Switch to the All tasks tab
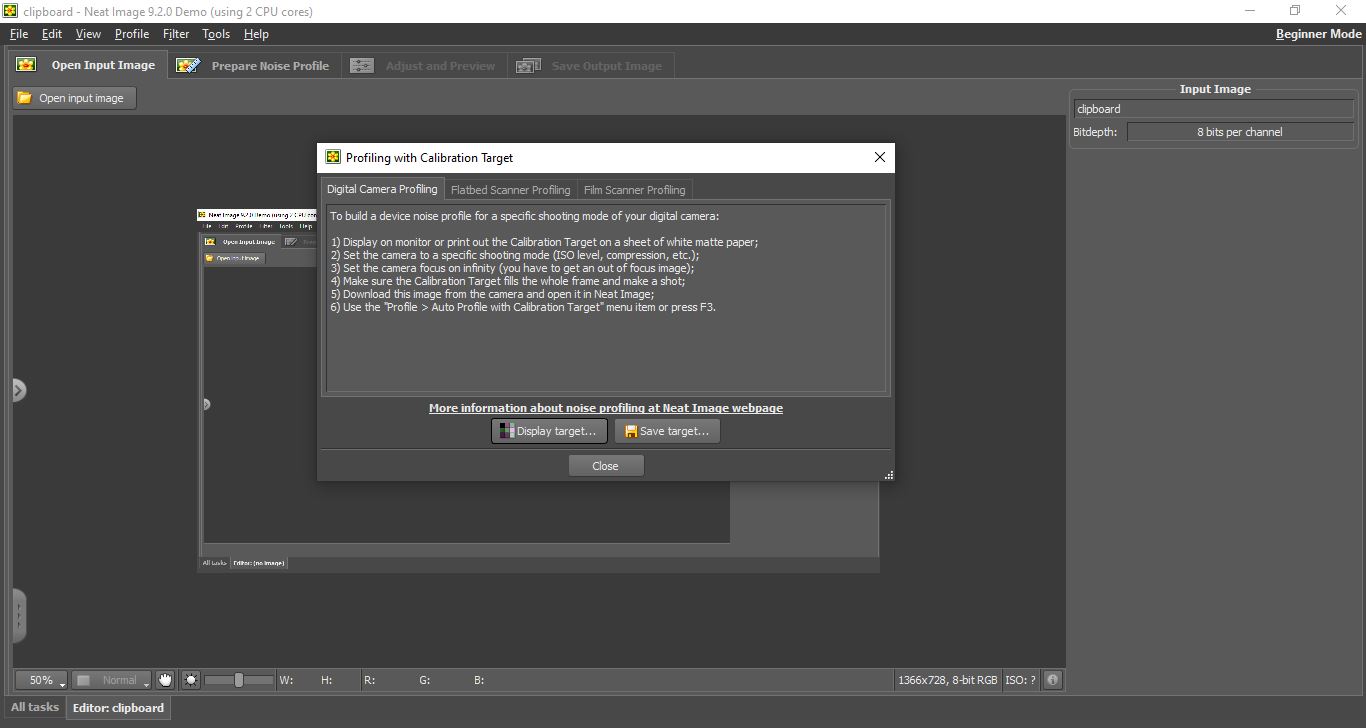Viewport: 1366px width, 728px height. pyautogui.click(x=35, y=707)
